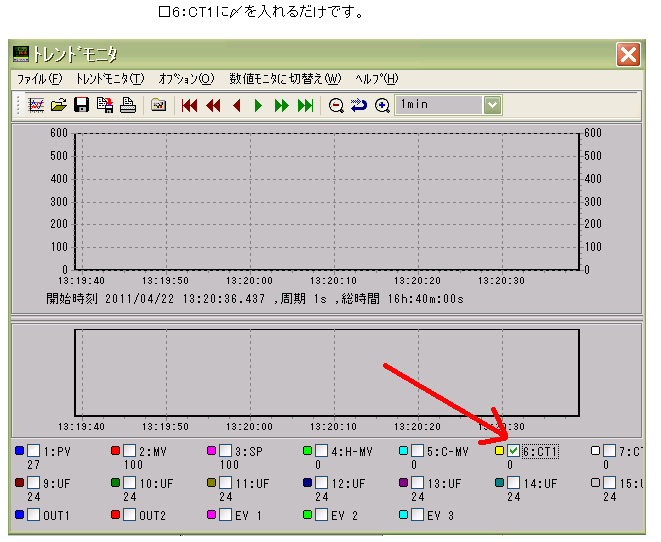Click the teal swatch beside 14:UF
This screenshot has width=661, height=542.
tap(500, 482)
